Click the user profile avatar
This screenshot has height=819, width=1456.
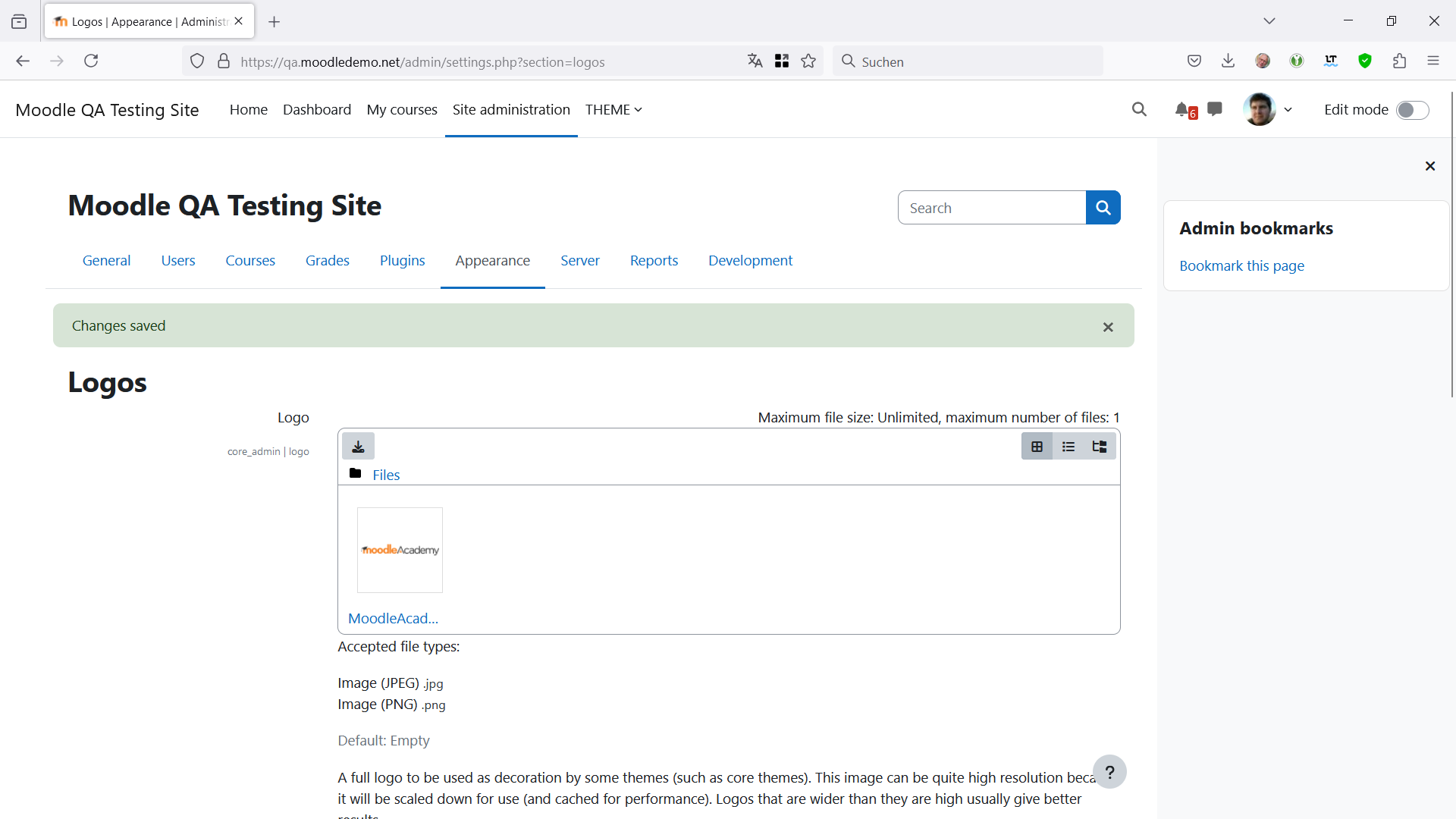1260,109
